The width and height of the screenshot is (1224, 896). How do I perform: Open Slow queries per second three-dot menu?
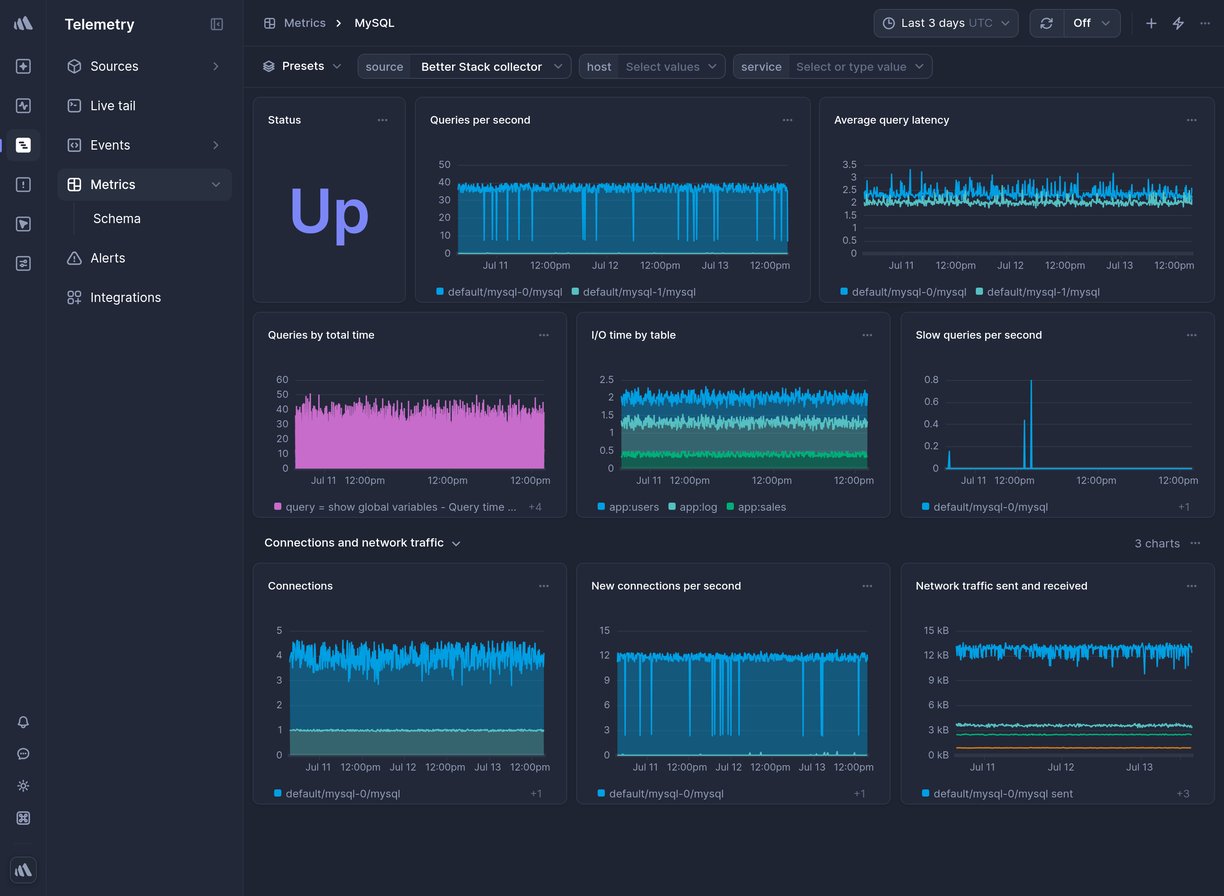(x=1191, y=335)
